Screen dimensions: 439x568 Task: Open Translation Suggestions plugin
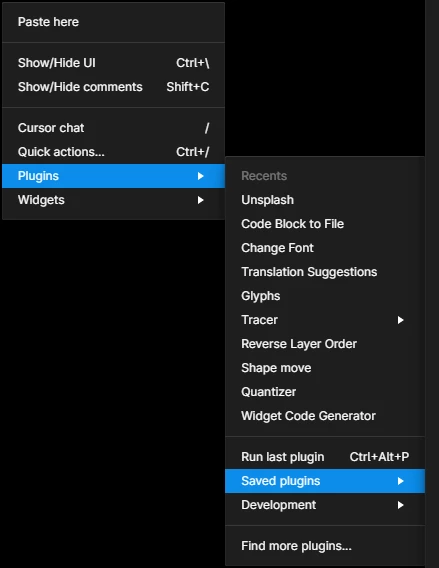point(325,271)
